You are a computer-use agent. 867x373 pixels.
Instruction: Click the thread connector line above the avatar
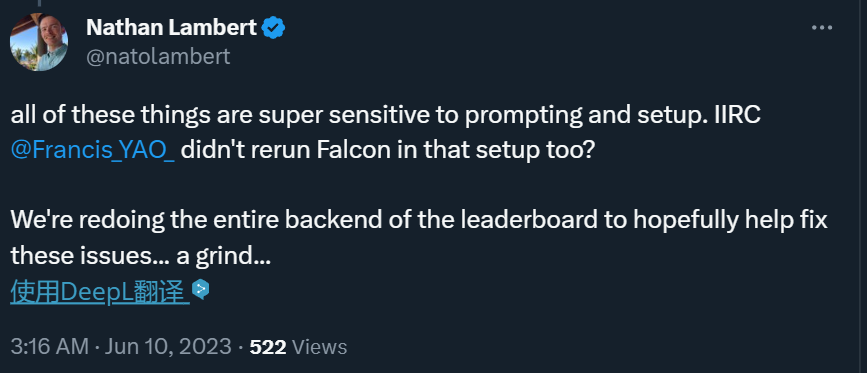(39, 3)
